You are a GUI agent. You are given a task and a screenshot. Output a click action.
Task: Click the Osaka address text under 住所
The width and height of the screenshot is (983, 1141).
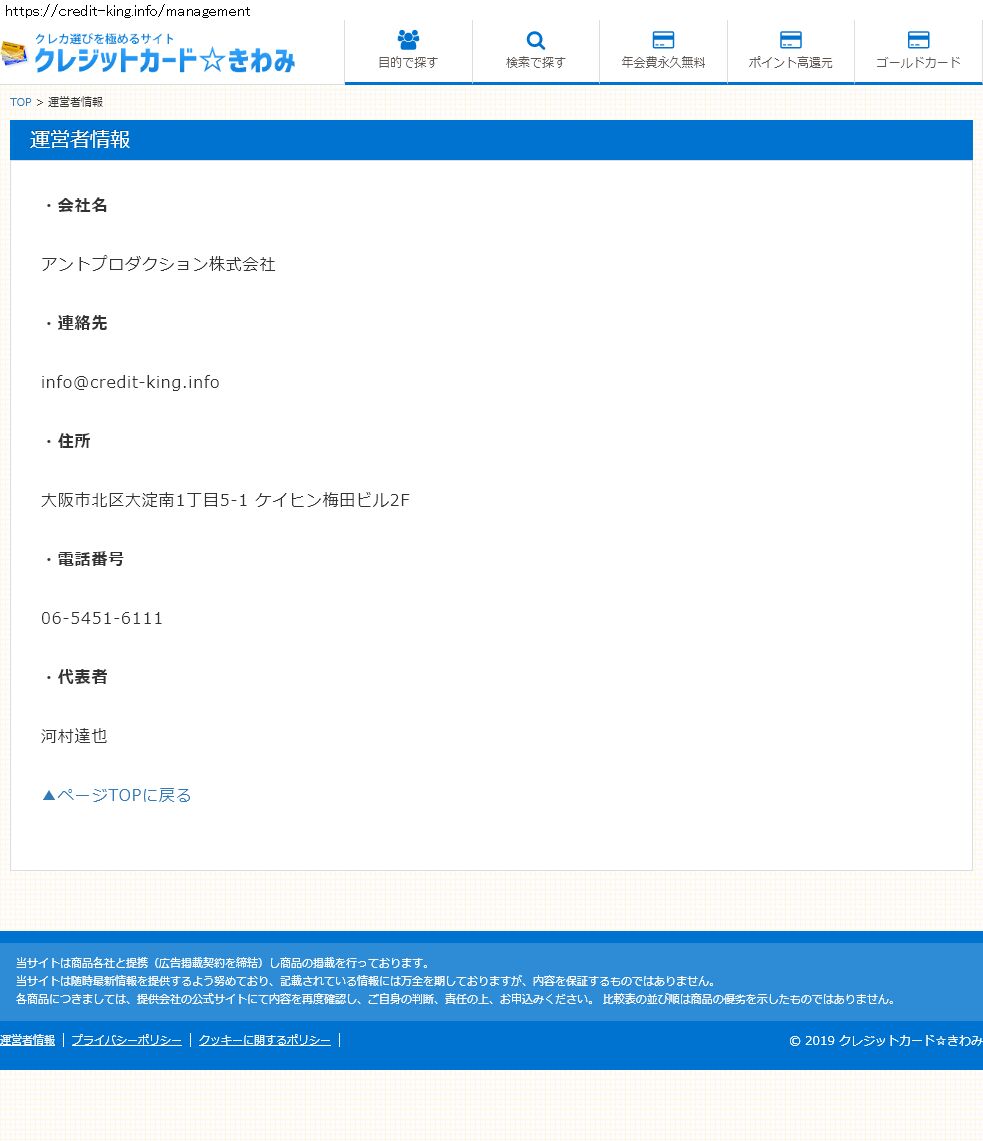[x=225, y=500]
